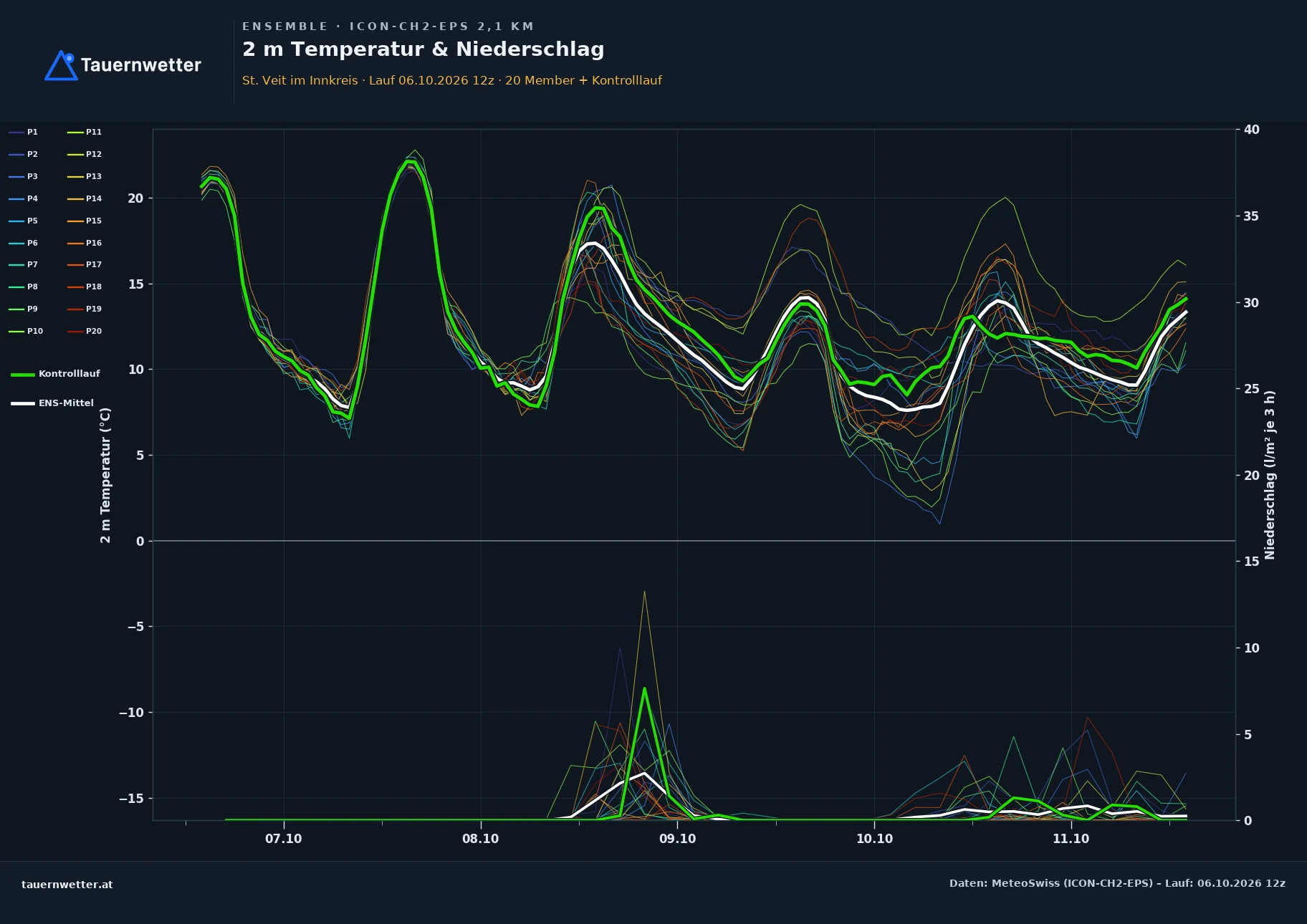Screen dimensions: 1307x924
Task: Click the Kontrolllauf green legend swatch
Action: coord(23,374)
